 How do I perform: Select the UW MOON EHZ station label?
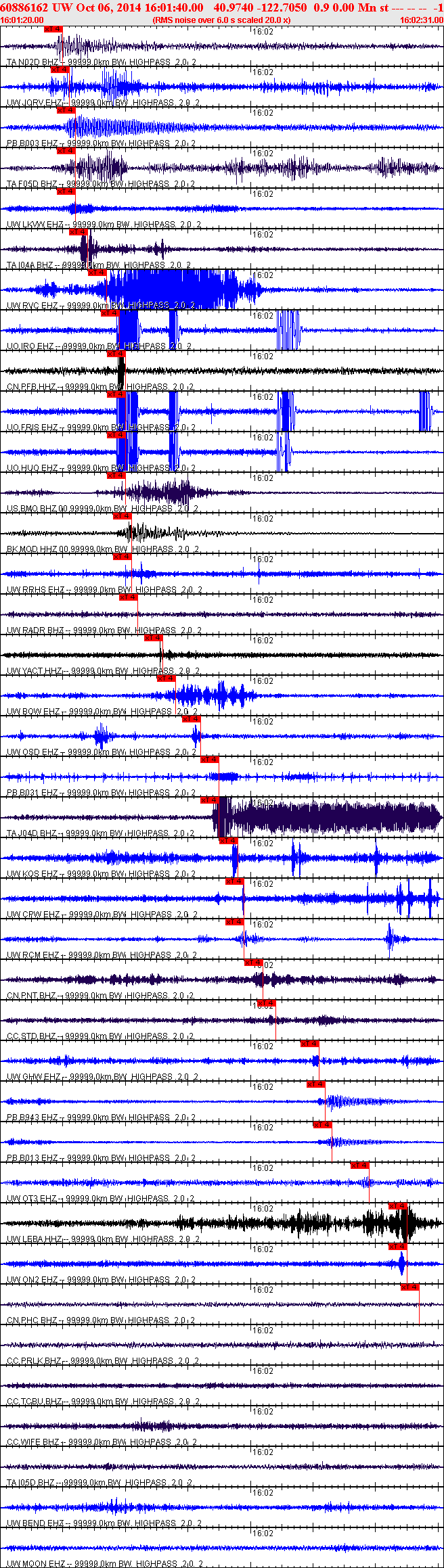[x=104, y=1564]
